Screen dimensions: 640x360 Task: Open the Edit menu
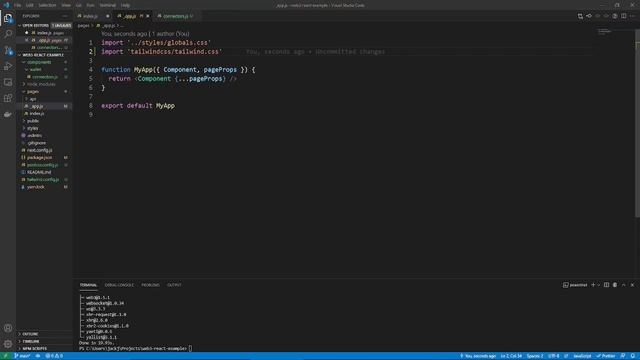tap(29, 5)
